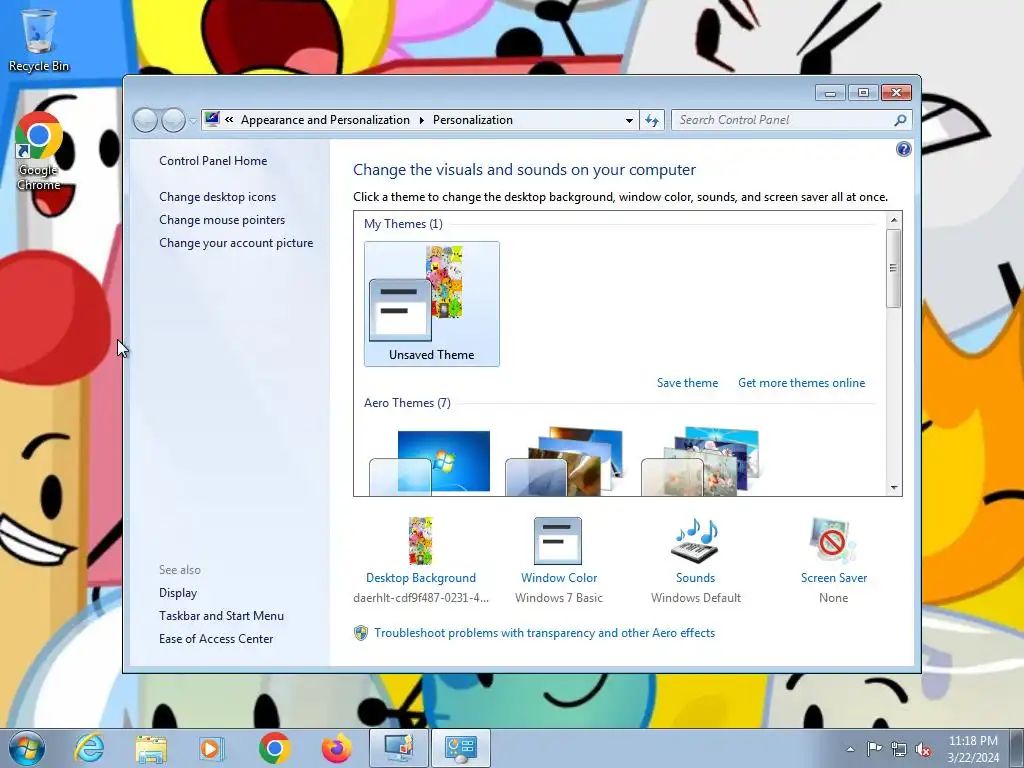Open Desktop Background icon
Image resolution: width=1024 pixels, height=768 pixels.
[x=421, y=541]
